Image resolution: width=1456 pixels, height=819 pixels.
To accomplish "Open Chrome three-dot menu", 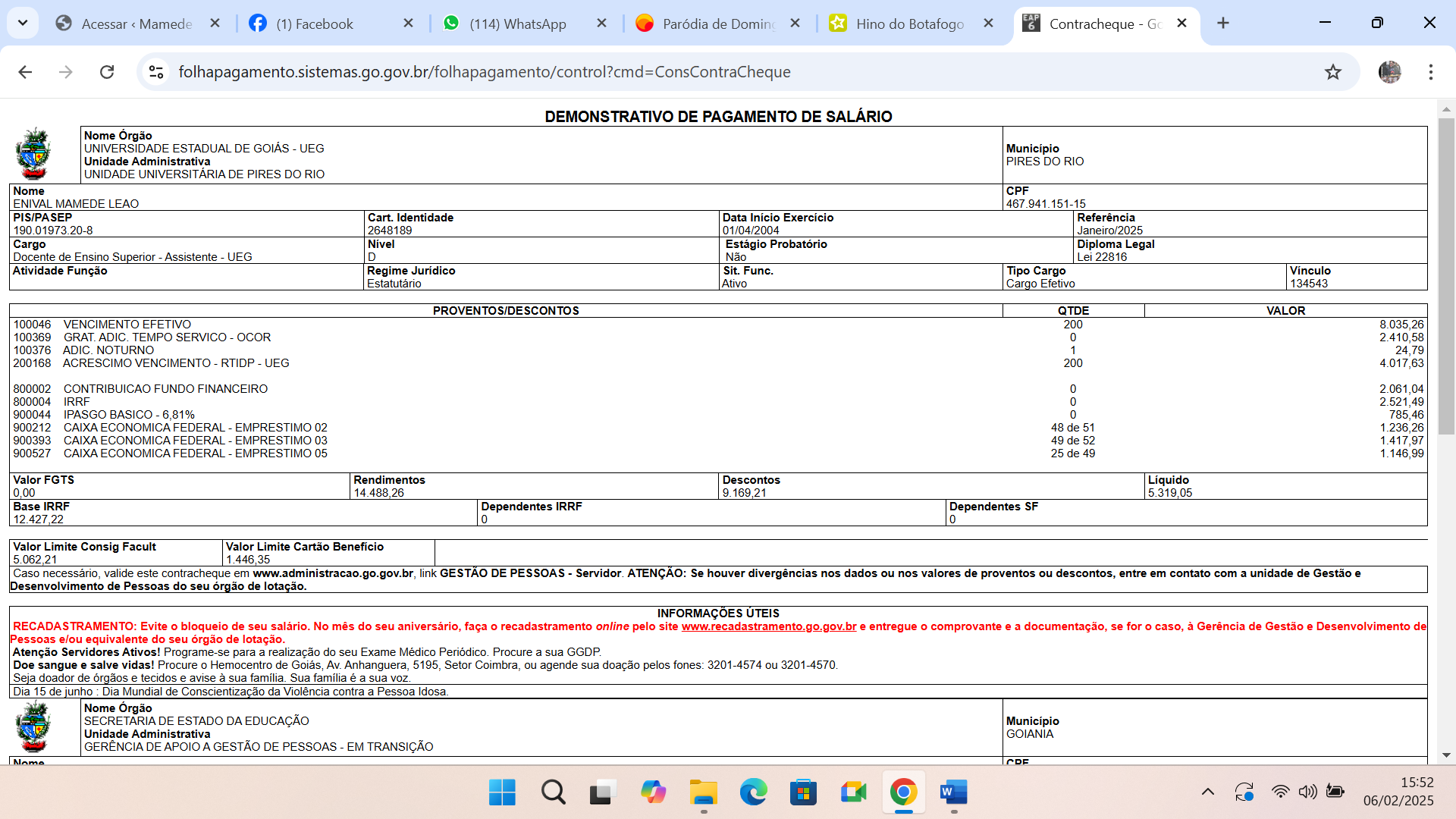I will pos(1430,72).
